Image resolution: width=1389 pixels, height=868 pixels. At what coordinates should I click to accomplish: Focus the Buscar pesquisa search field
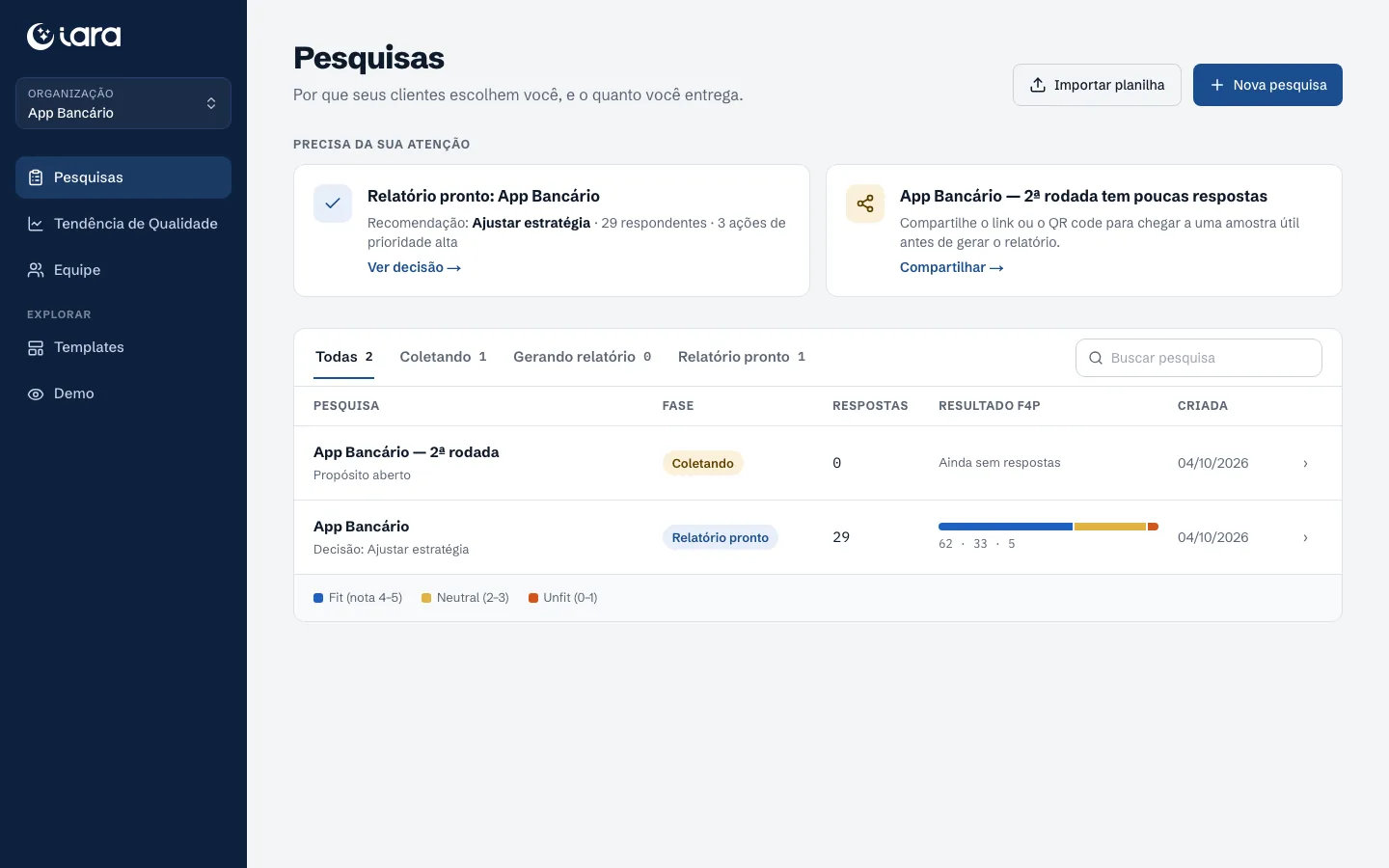1199,358
